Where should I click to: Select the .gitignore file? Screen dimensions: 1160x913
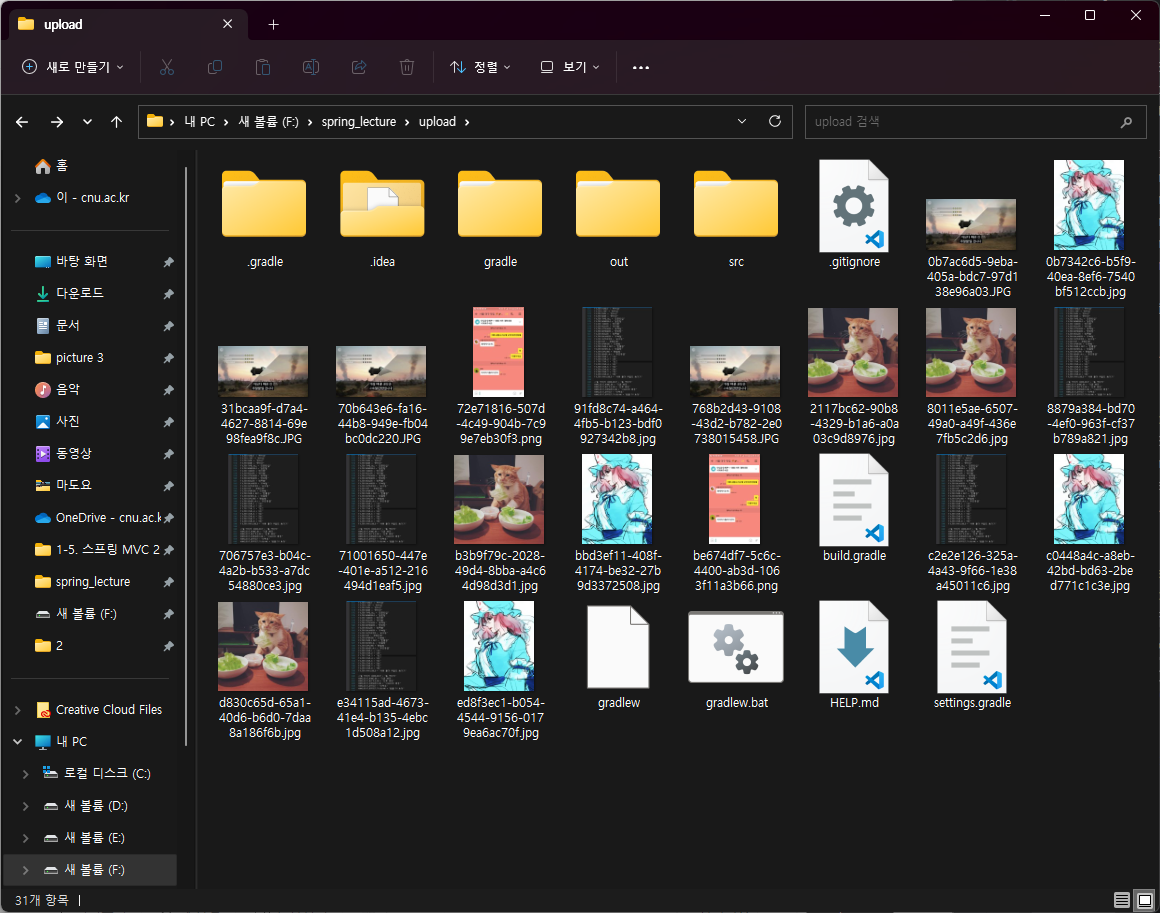[x=854, y=215]
